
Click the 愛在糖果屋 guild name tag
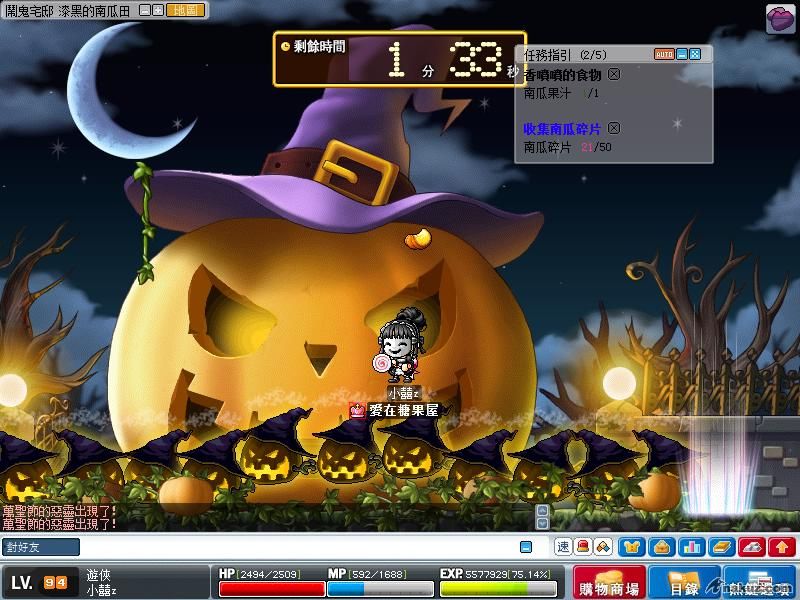395,410
